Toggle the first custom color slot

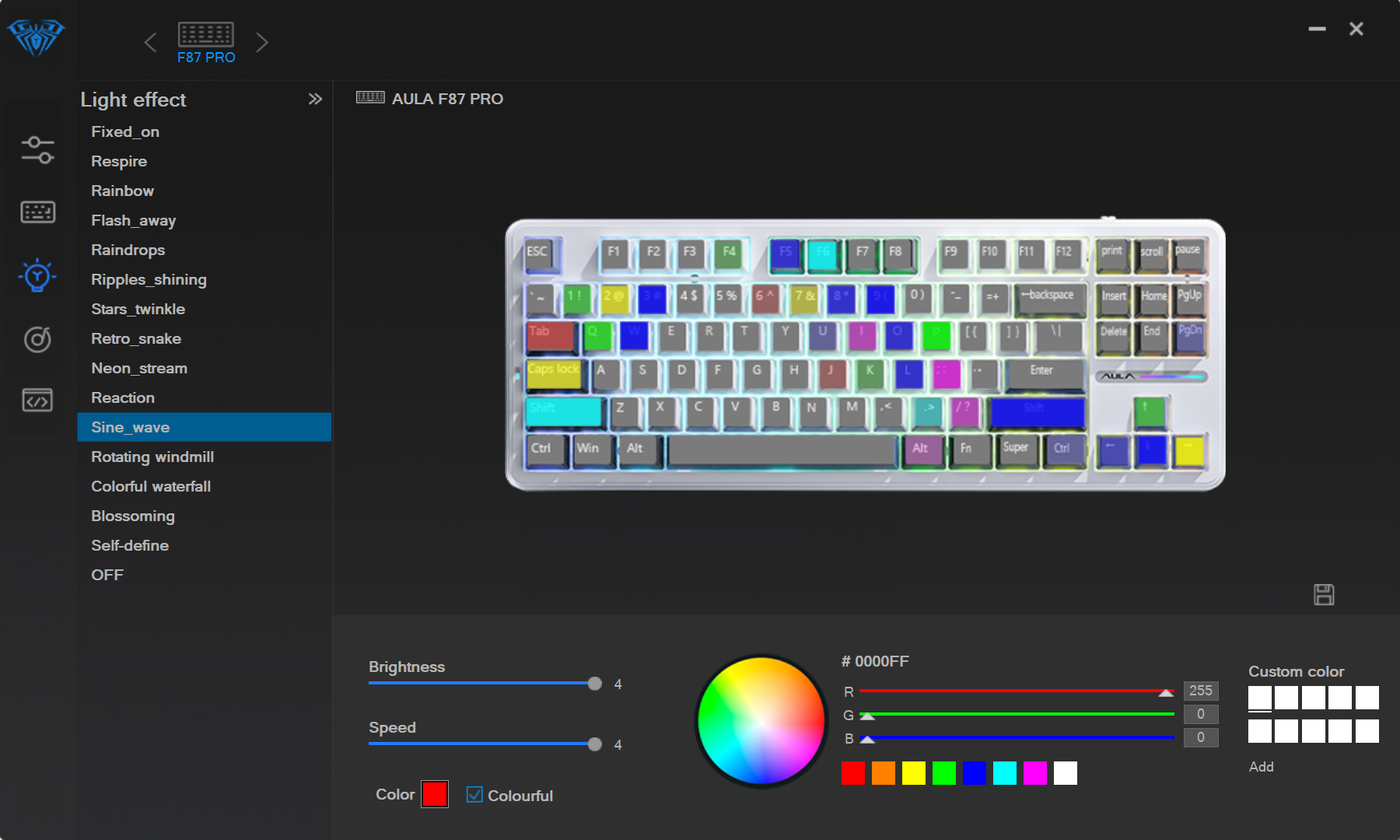point(1259,698)
